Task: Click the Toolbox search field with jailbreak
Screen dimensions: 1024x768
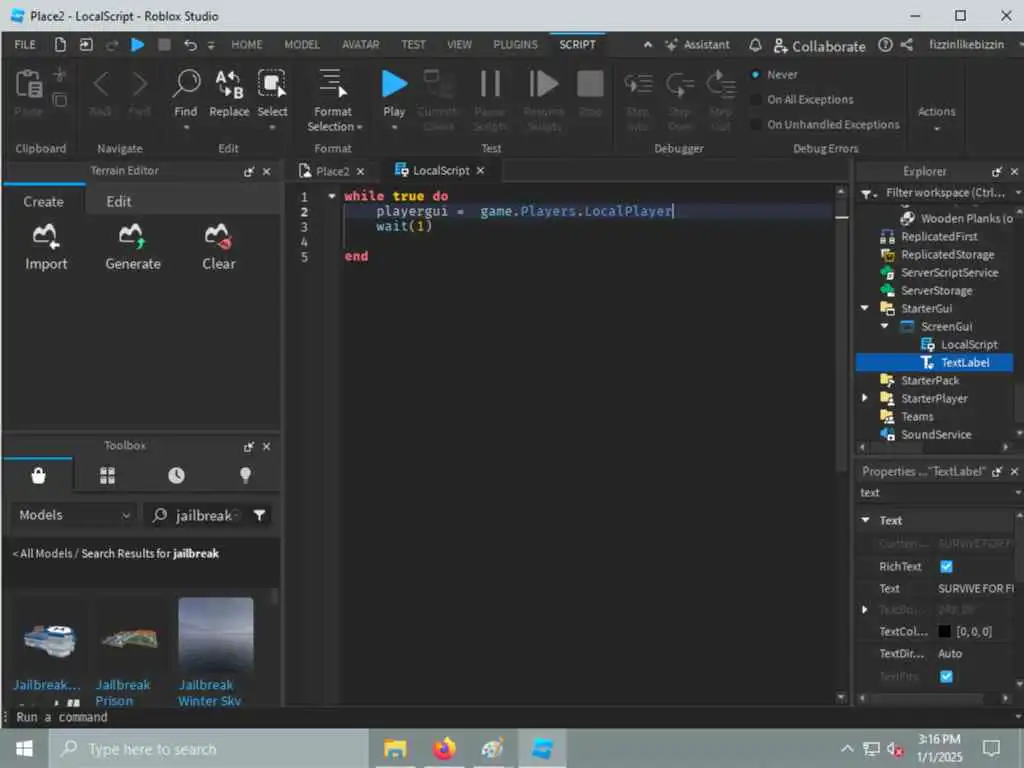Action: (x=195, y=516)
